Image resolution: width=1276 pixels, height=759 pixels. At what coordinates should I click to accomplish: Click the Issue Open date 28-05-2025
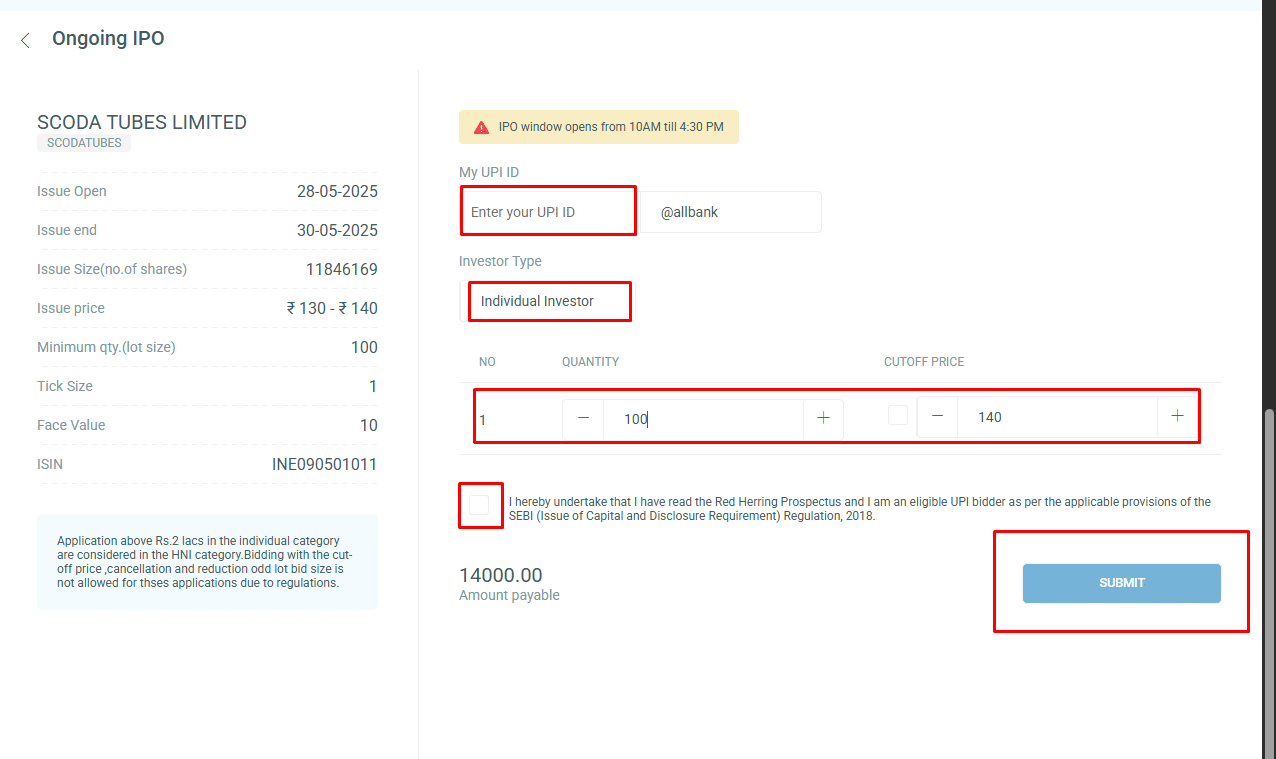pyautogui.click(x=337, y=191)
